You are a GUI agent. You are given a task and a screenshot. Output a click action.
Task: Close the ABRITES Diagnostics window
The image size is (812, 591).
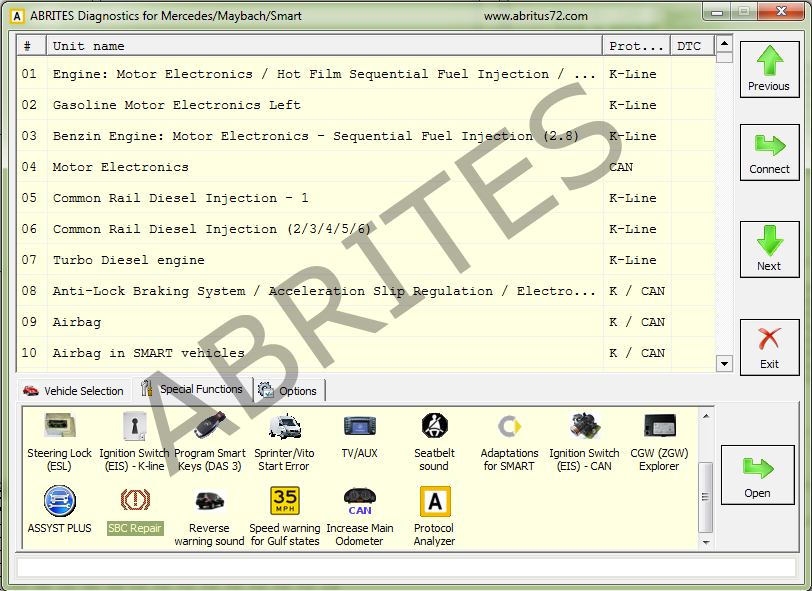(781, 12)
